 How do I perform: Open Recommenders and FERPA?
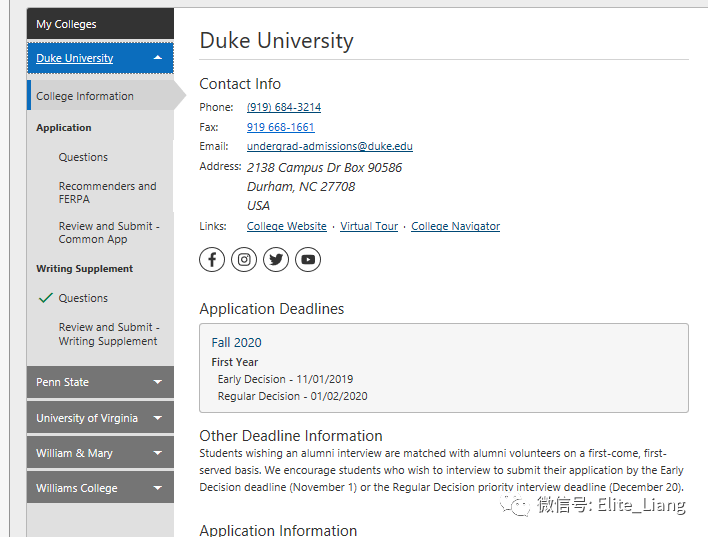(x=107, y=192)
